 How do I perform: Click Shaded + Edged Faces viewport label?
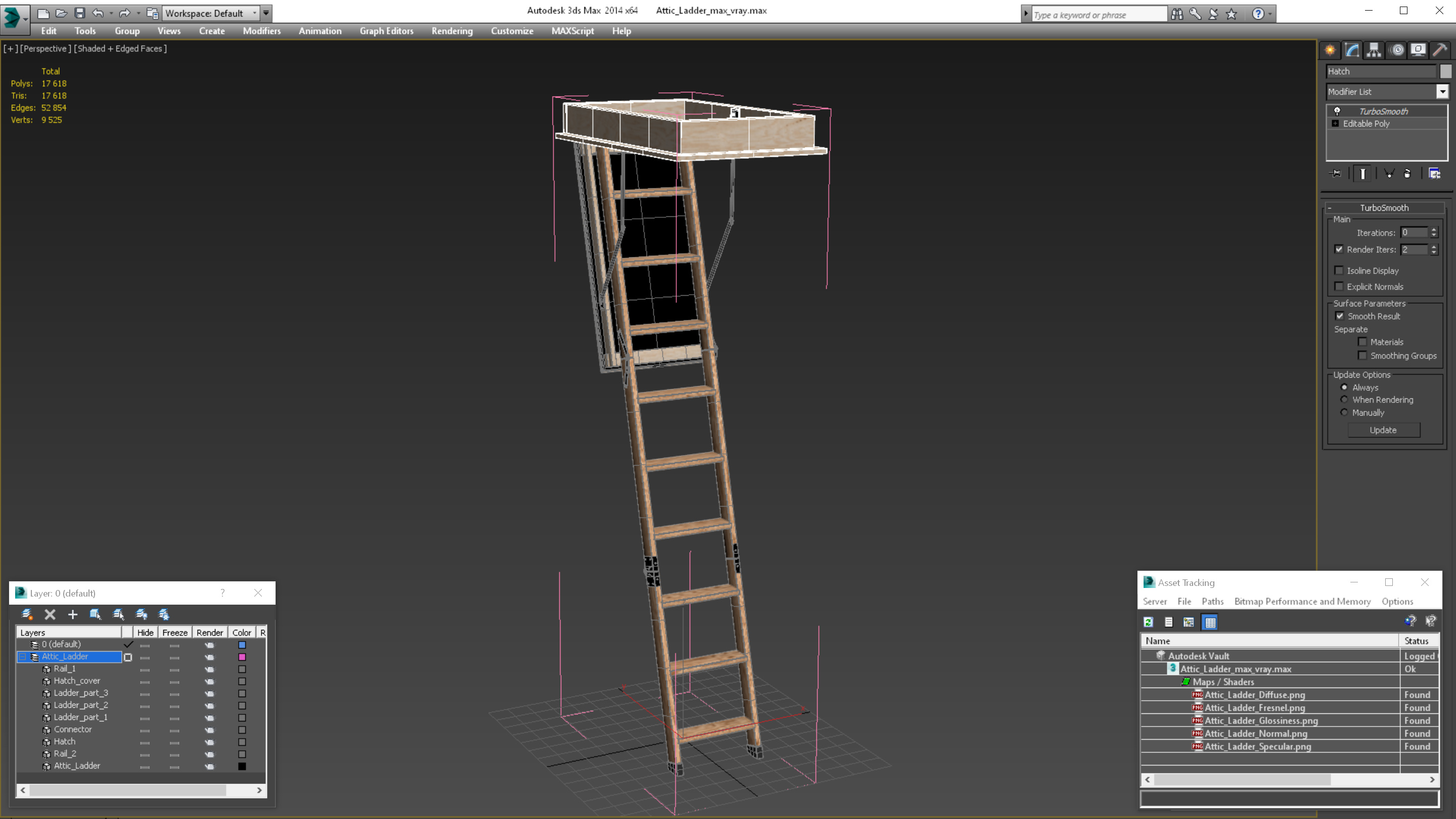(120, 49)
